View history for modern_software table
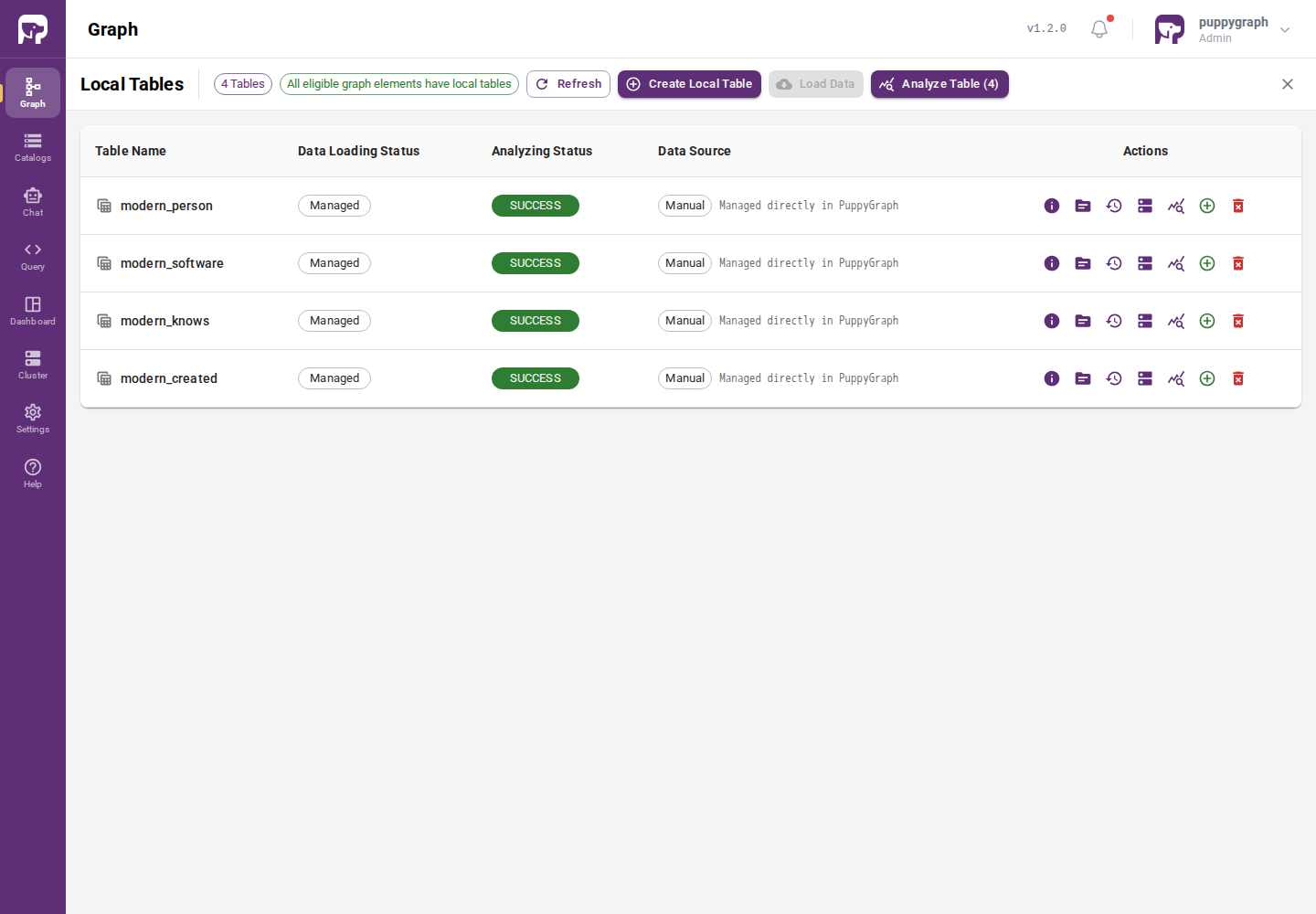 [1114, 263]
